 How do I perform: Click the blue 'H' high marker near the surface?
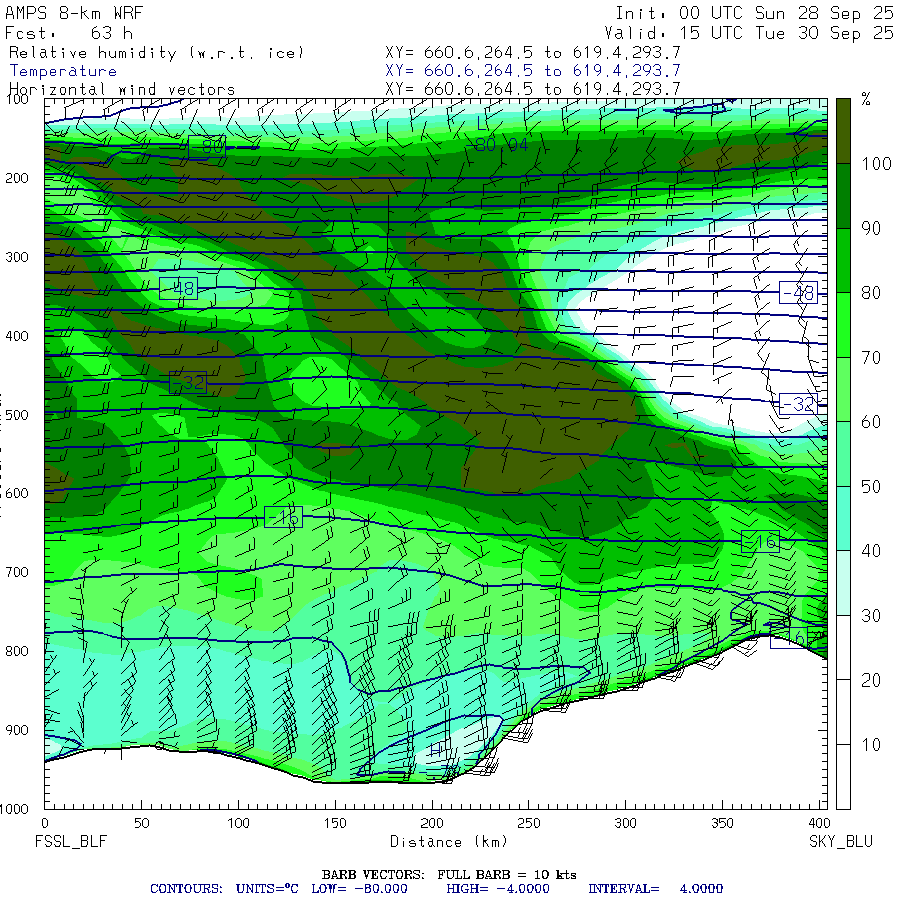click(x=436, y=750)
